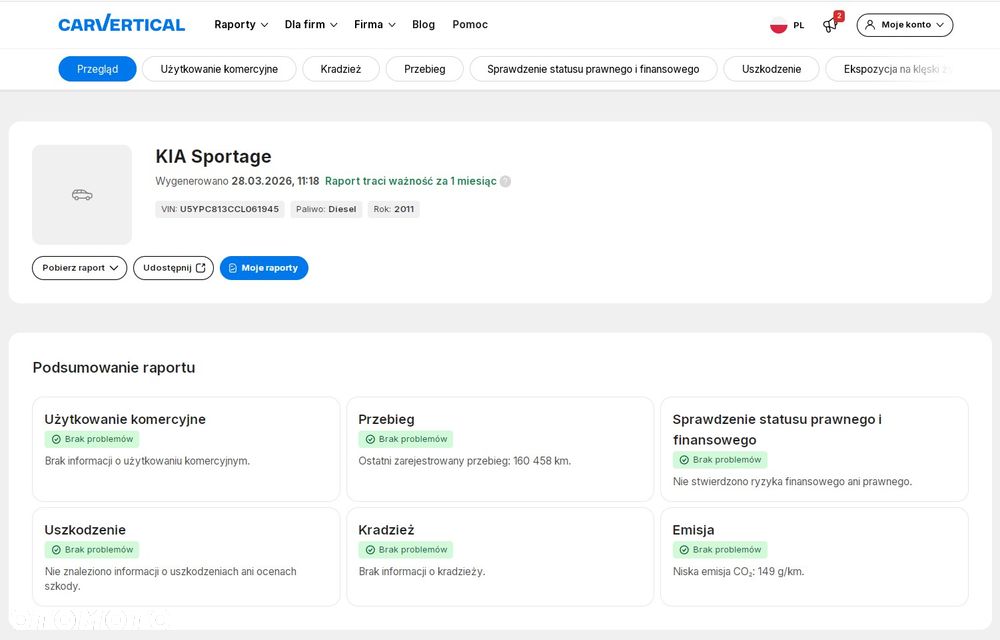Click the VIN U5YPC813CCL061945 tag

click(220, 209)
